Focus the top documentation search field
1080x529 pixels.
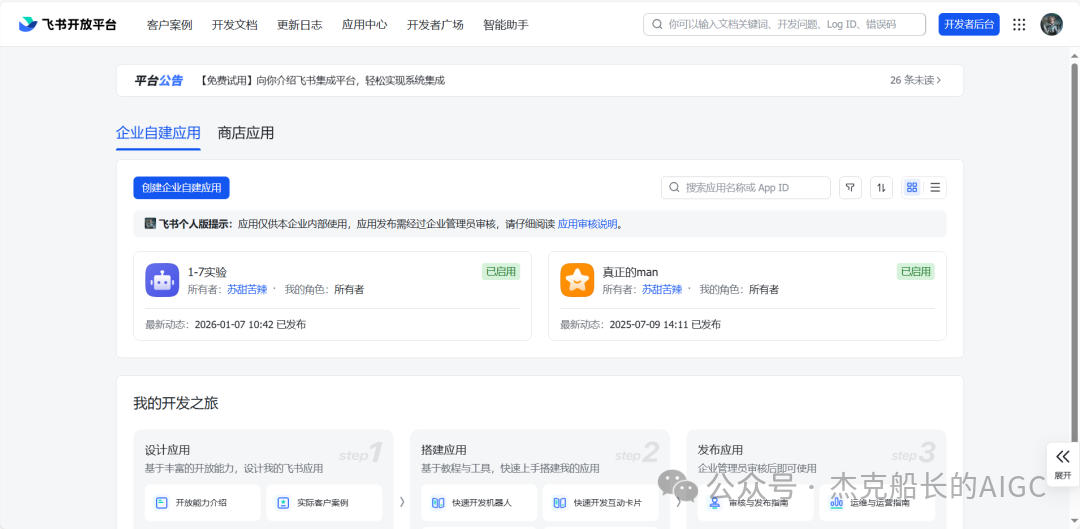(x=785, y=24)
